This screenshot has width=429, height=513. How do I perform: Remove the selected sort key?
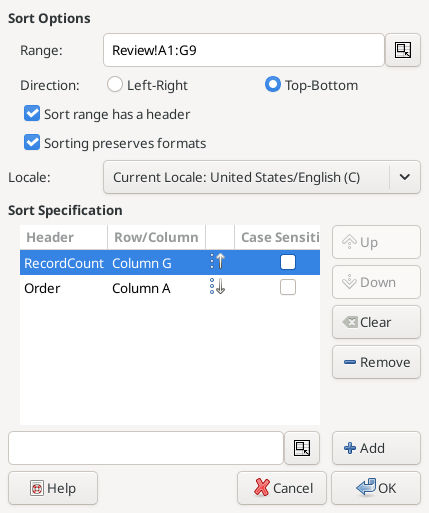point(376,362)
